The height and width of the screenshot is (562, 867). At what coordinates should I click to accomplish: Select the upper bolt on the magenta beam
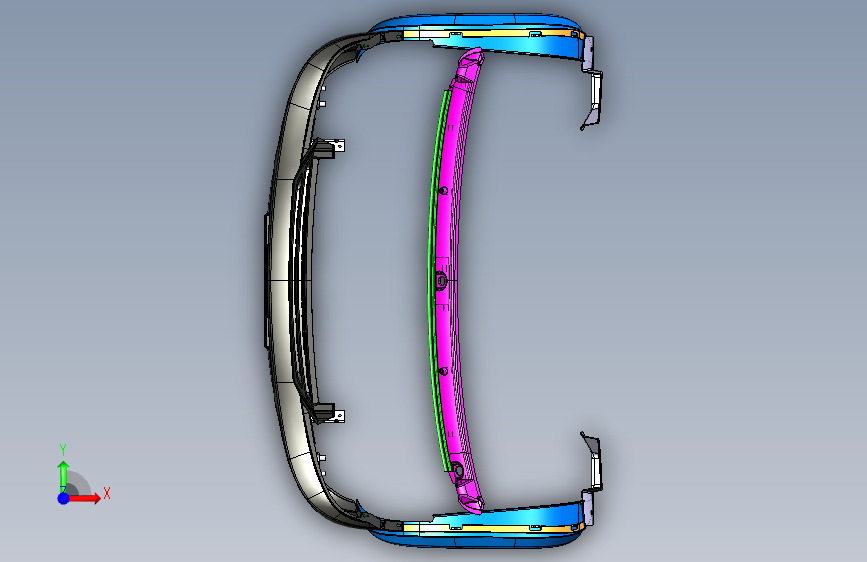click(x=443, y=191)
